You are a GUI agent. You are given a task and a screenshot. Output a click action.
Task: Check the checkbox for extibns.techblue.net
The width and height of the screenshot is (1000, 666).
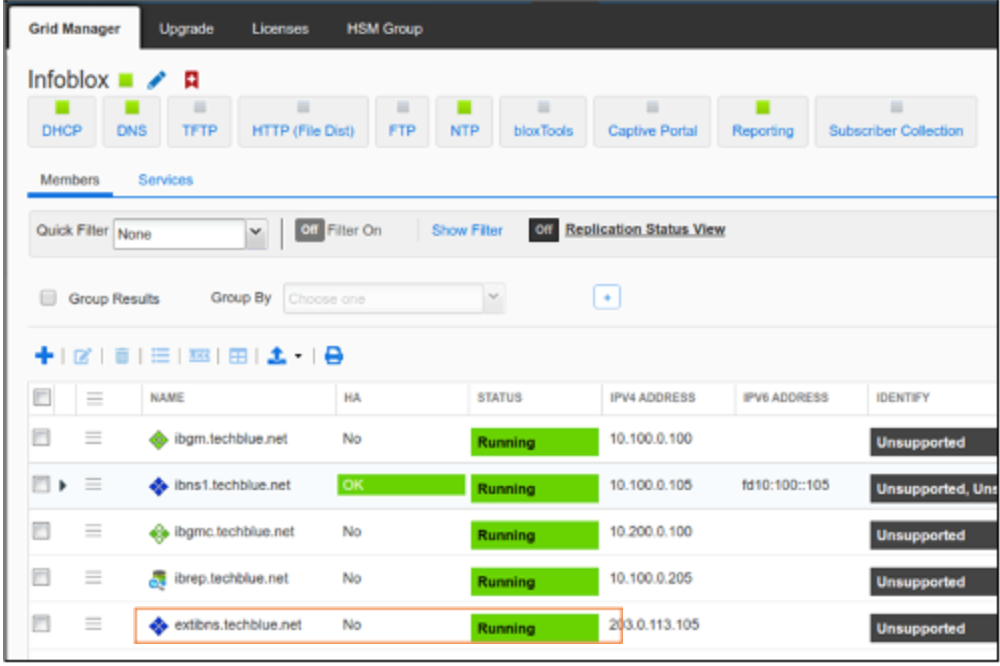coord(41,623)
